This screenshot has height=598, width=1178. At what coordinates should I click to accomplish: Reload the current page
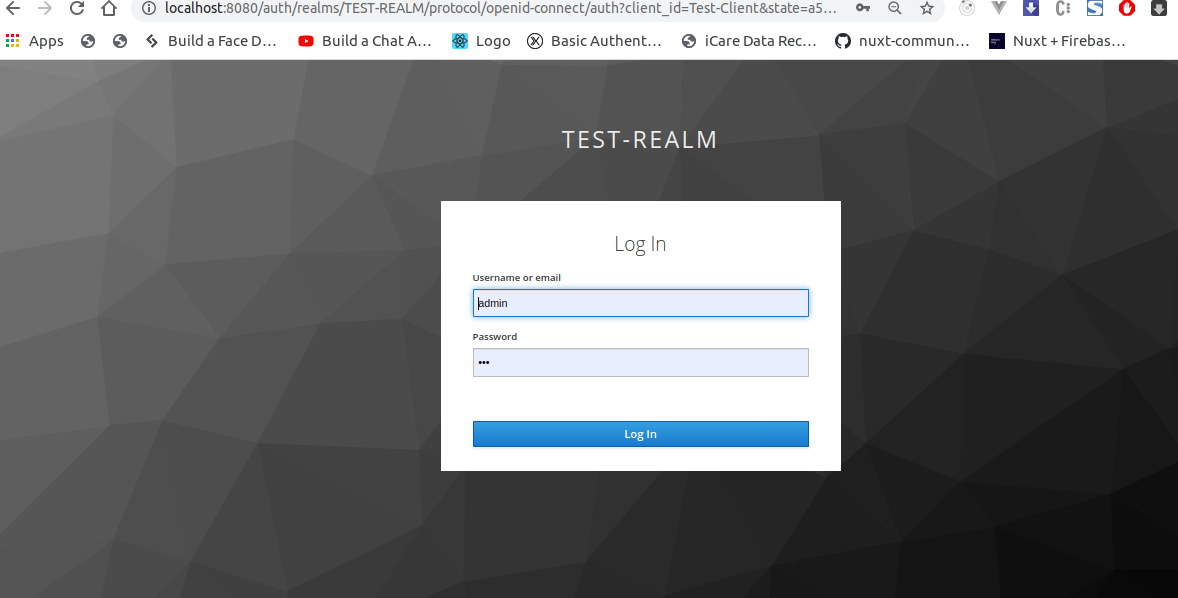coord(76,9)
